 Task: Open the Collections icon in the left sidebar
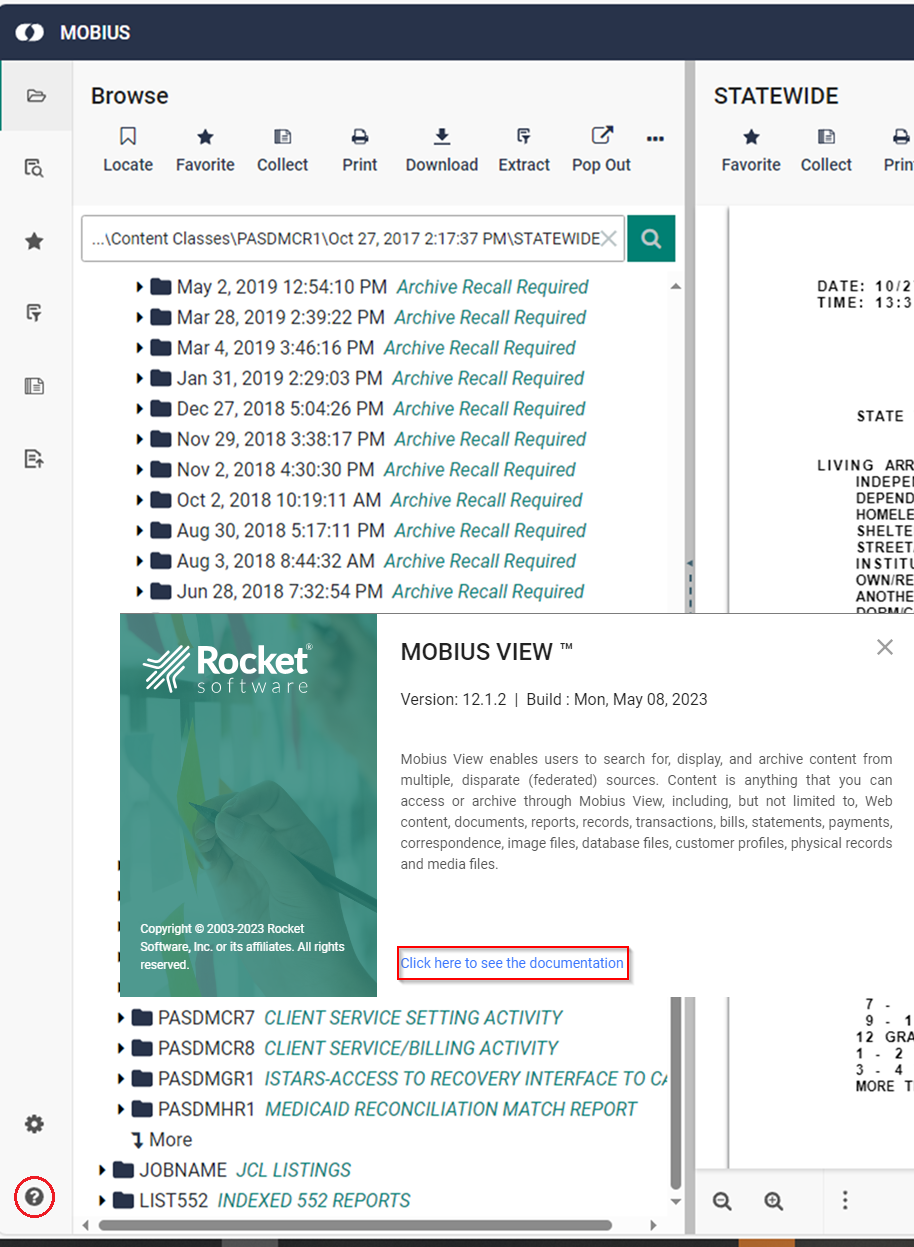35,386
